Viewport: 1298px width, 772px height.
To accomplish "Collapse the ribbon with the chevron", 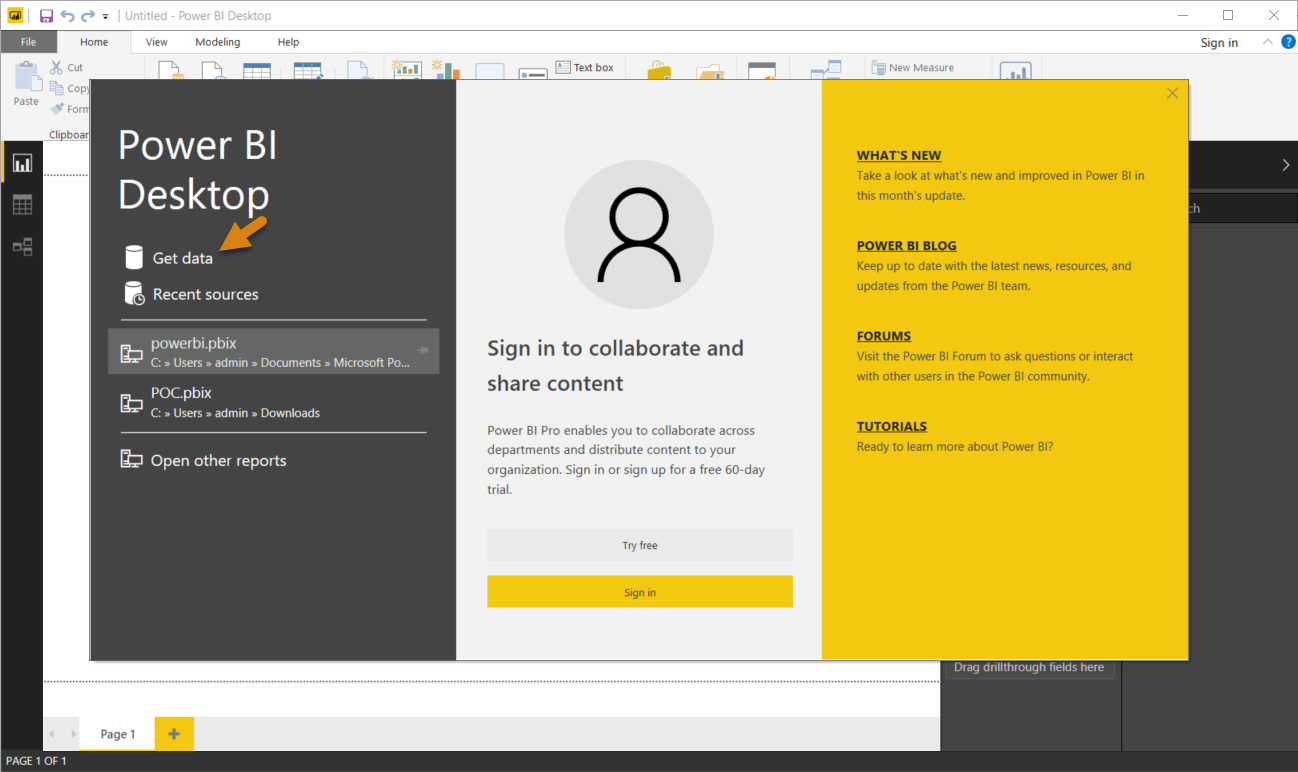I will click(x=1267, y=42).
